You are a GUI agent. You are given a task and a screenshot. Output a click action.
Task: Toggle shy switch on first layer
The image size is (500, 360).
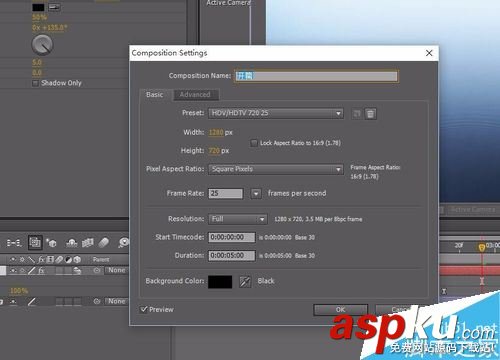[x=13, y=270]
